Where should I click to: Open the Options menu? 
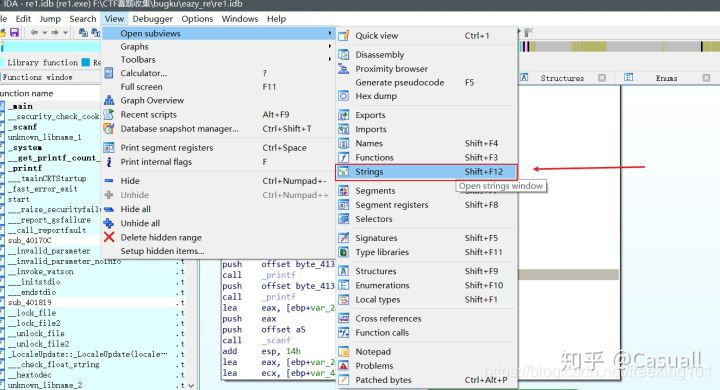[x=197, y=19]
